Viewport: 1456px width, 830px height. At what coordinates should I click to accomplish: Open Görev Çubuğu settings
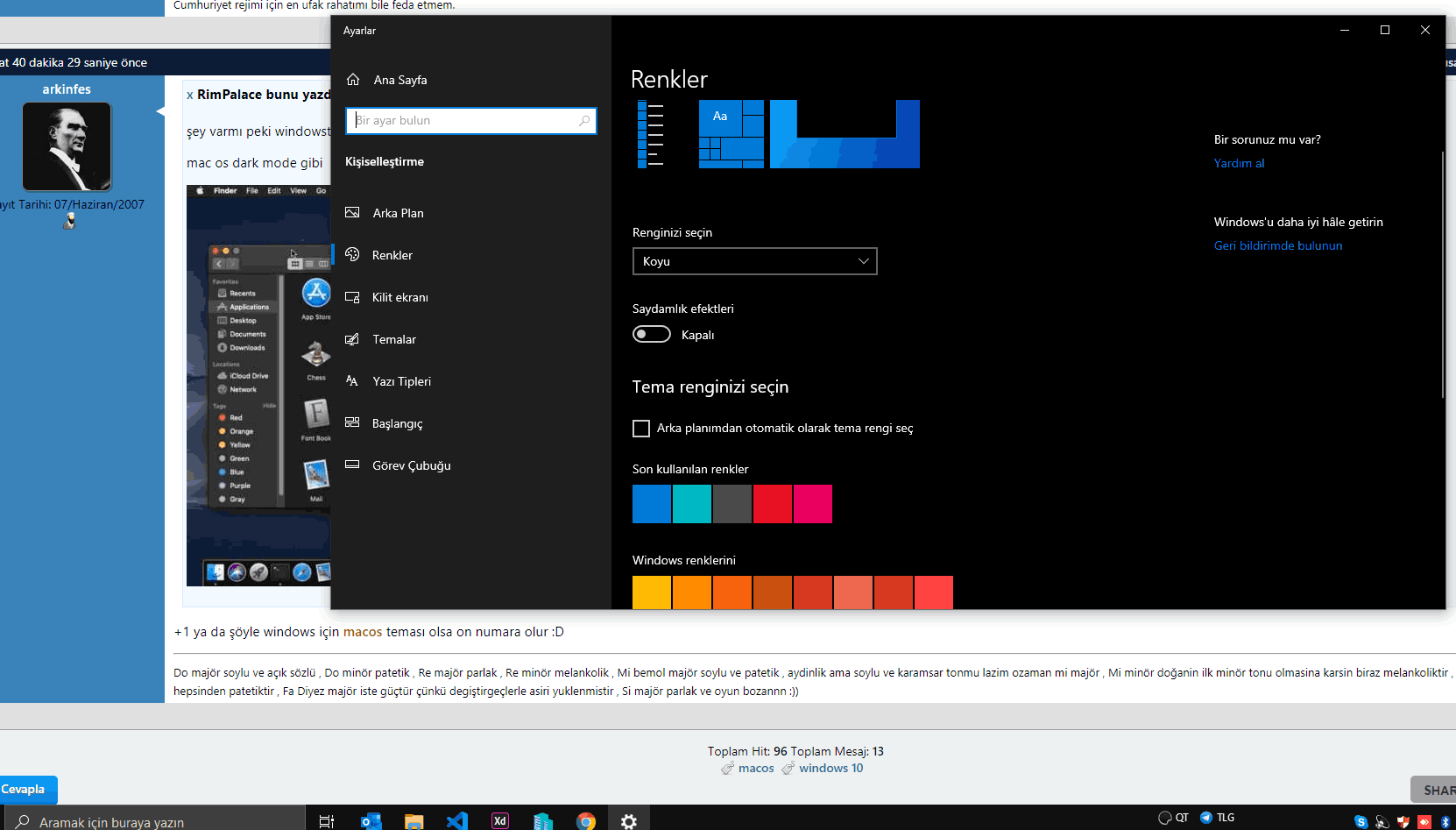tap(411, 465)
